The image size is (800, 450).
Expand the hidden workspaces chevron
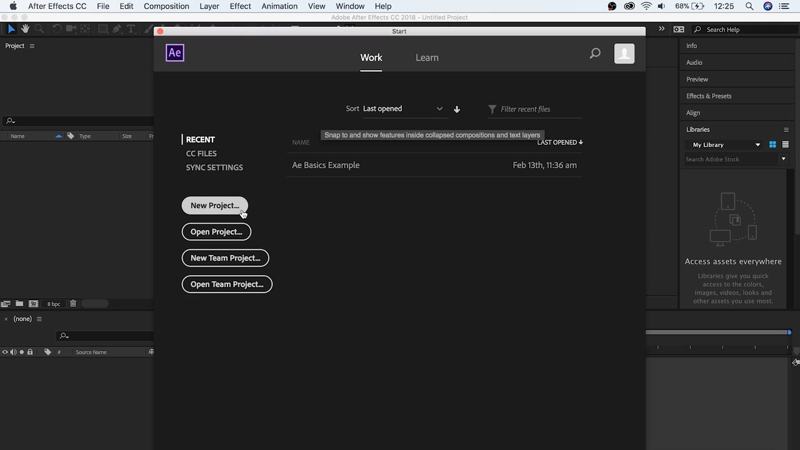click(x=661, y=29)
